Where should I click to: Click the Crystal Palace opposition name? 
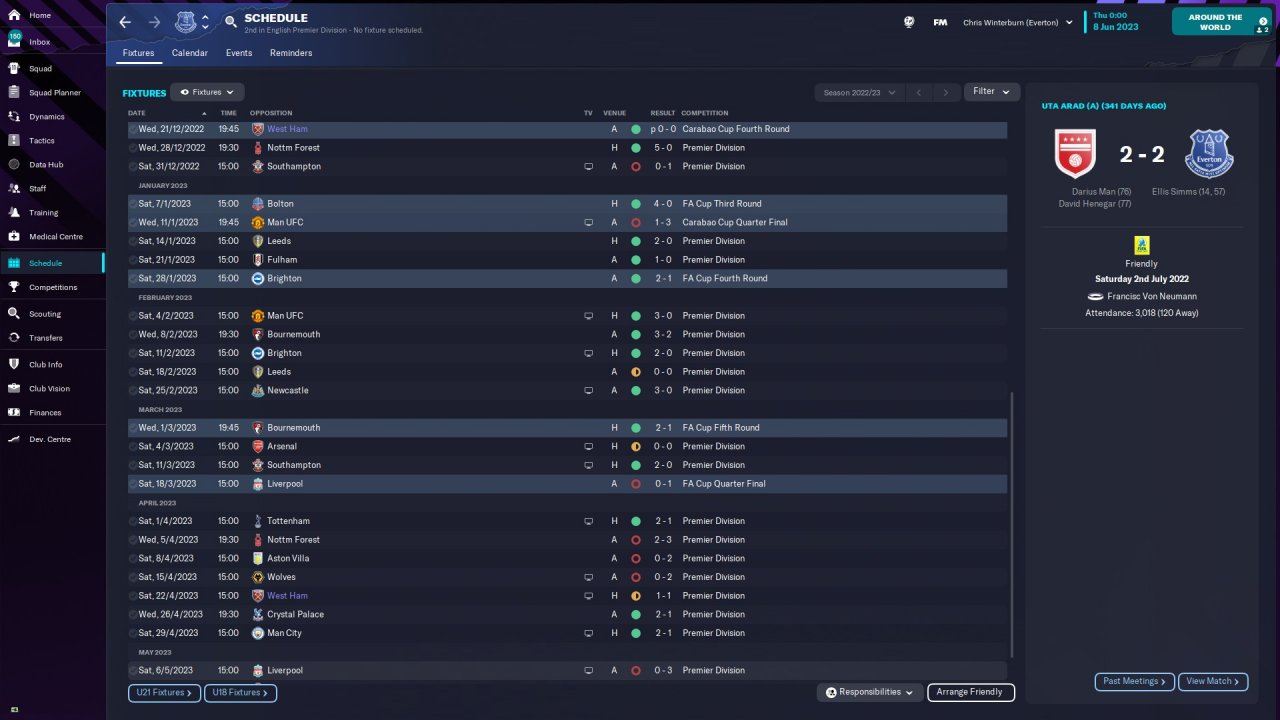coord(296,614)
